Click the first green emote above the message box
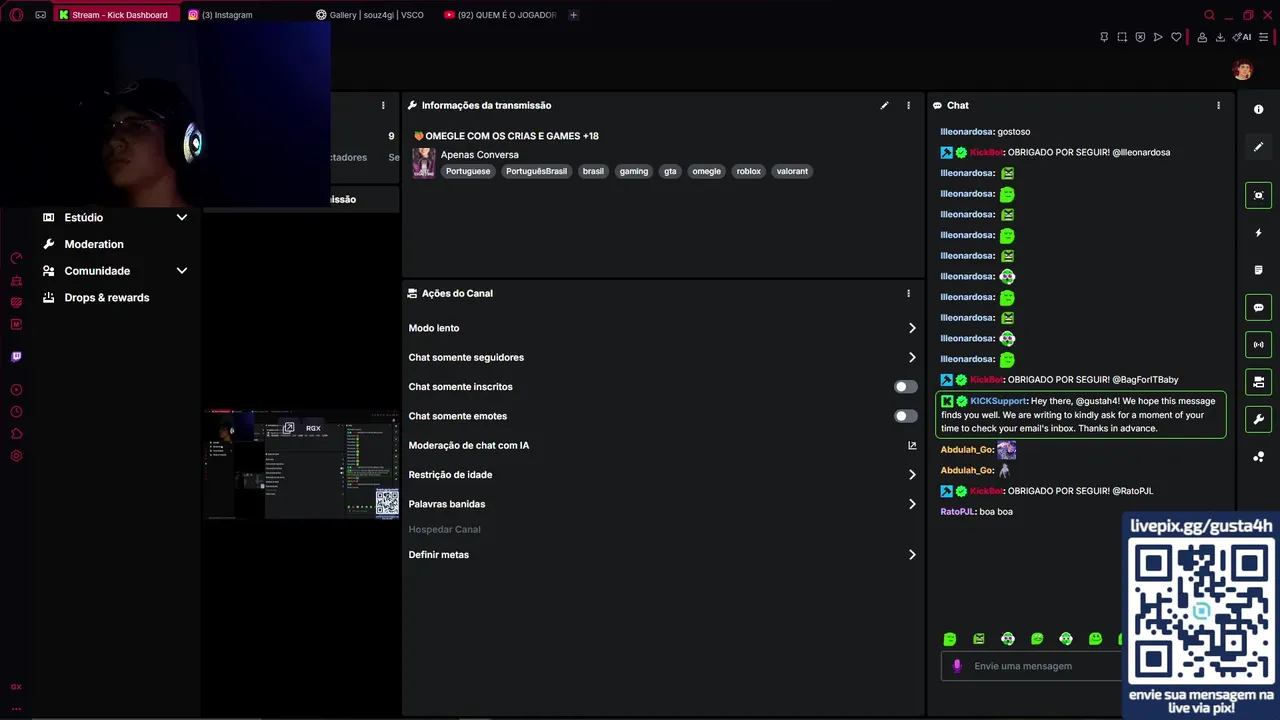The width and height of the screenshot is (1280, 720). click(x=950, y=639)
